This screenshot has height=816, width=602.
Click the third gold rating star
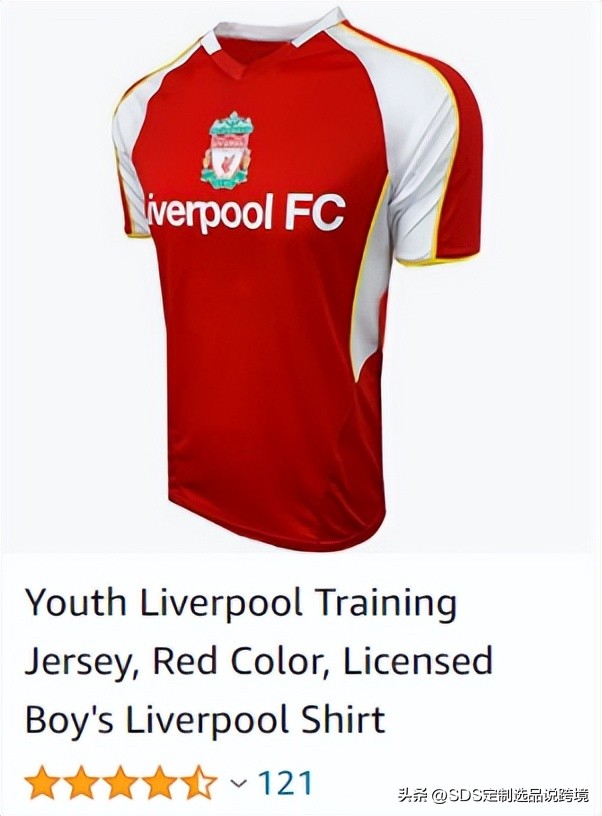tap(121, 782)
